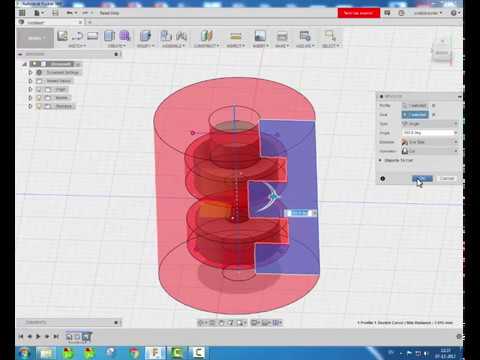The image size is (480, 360).
Task: Click the Insert image icon
Action: coord(260,36)
